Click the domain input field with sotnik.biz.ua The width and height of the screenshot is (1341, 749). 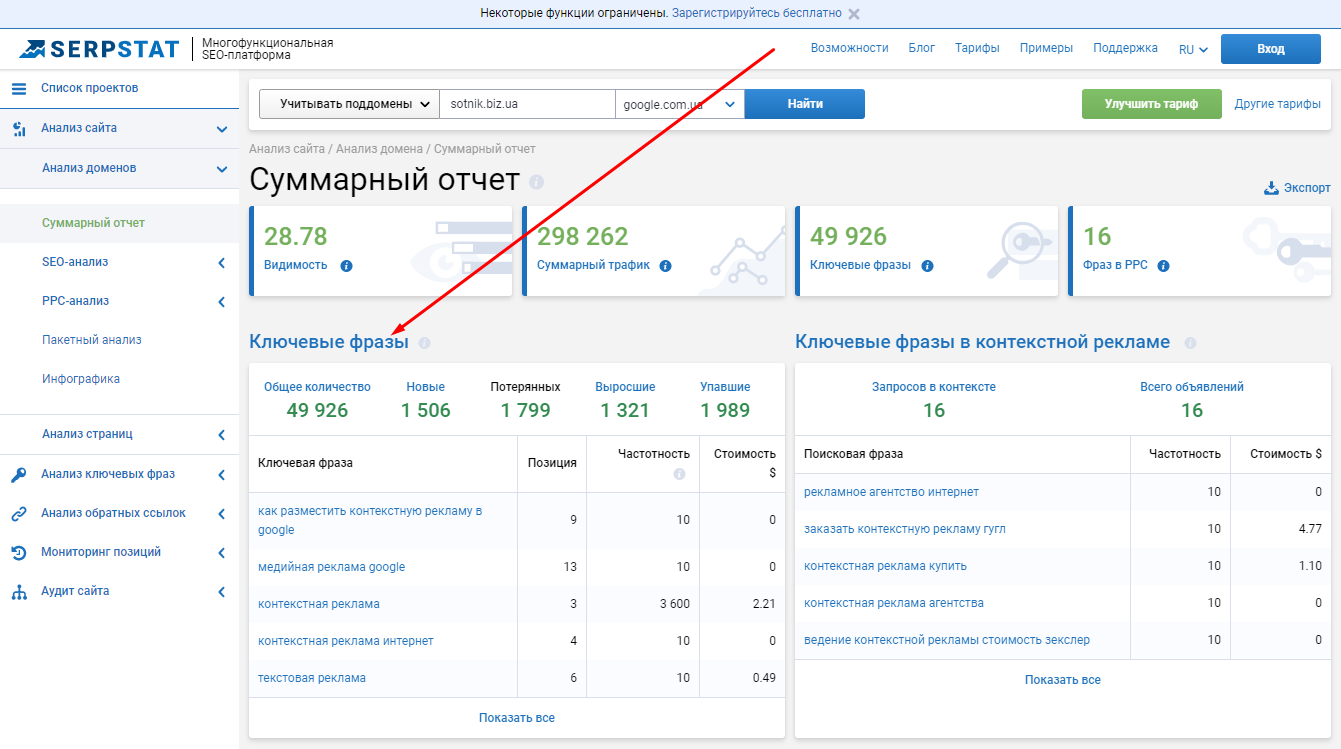[527, 104]
